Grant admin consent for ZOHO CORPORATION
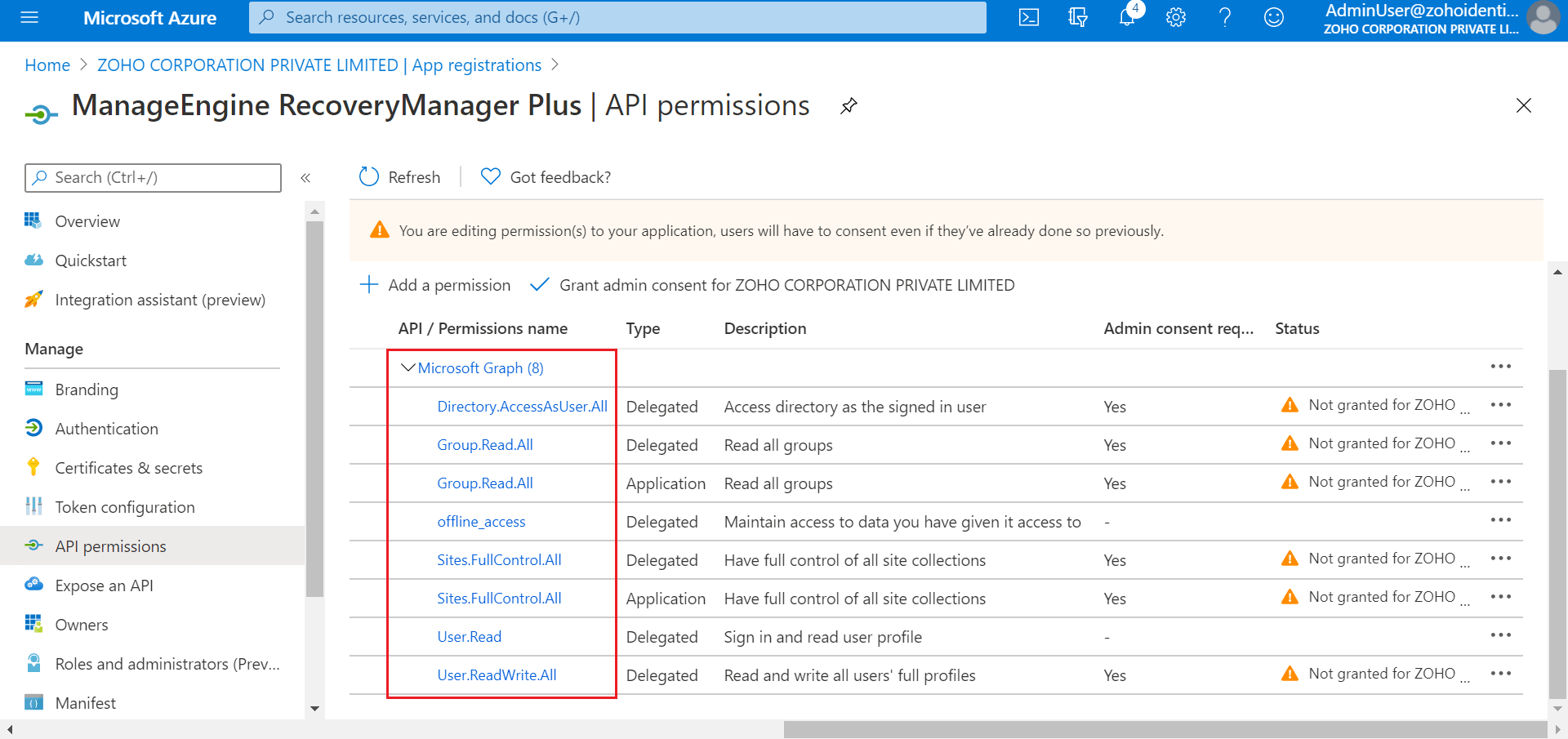The height and width of the screenshot is (739, 1568). coord(773,285)
